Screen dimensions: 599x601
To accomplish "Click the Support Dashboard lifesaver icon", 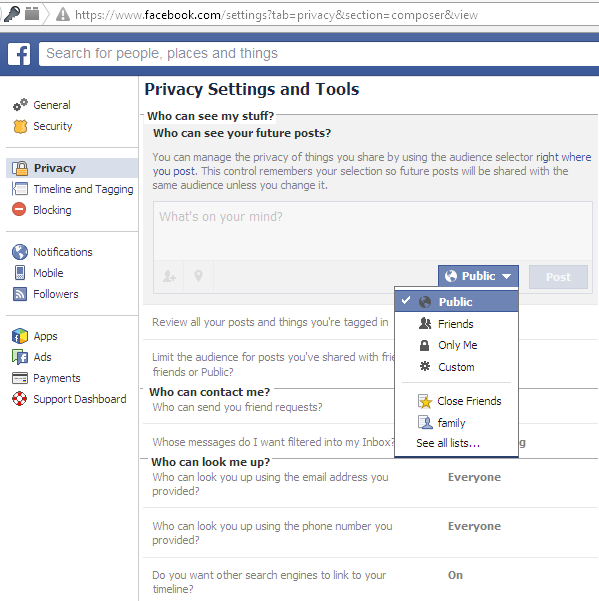I will 20,399.
